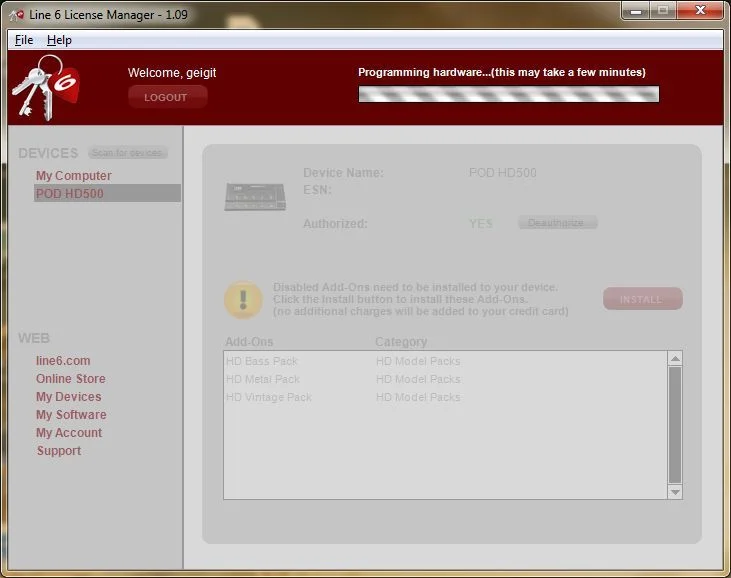Viewport: 731px width, 578px height.
Task: Select POD HD500 in Devices list
Action: (107, 193)
